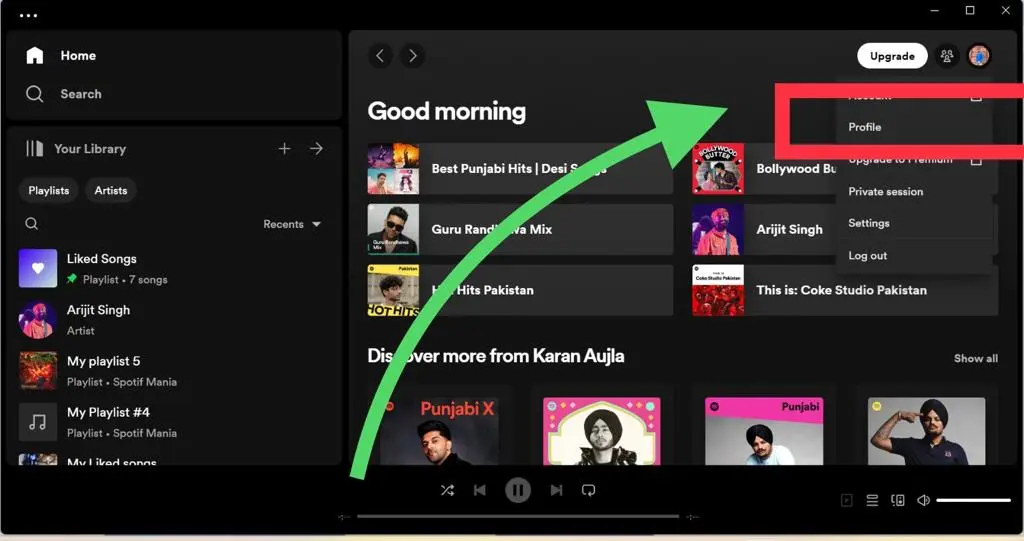1024x541 pixels.
Task: Open Hot Hits Pakistan card
Action: (x=520, y=290)
